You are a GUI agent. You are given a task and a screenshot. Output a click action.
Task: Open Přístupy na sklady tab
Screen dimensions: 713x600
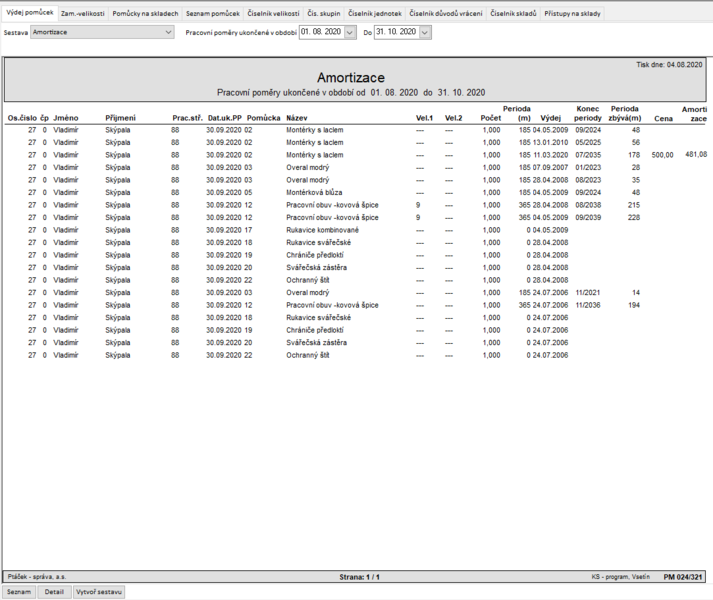(572, 14)
